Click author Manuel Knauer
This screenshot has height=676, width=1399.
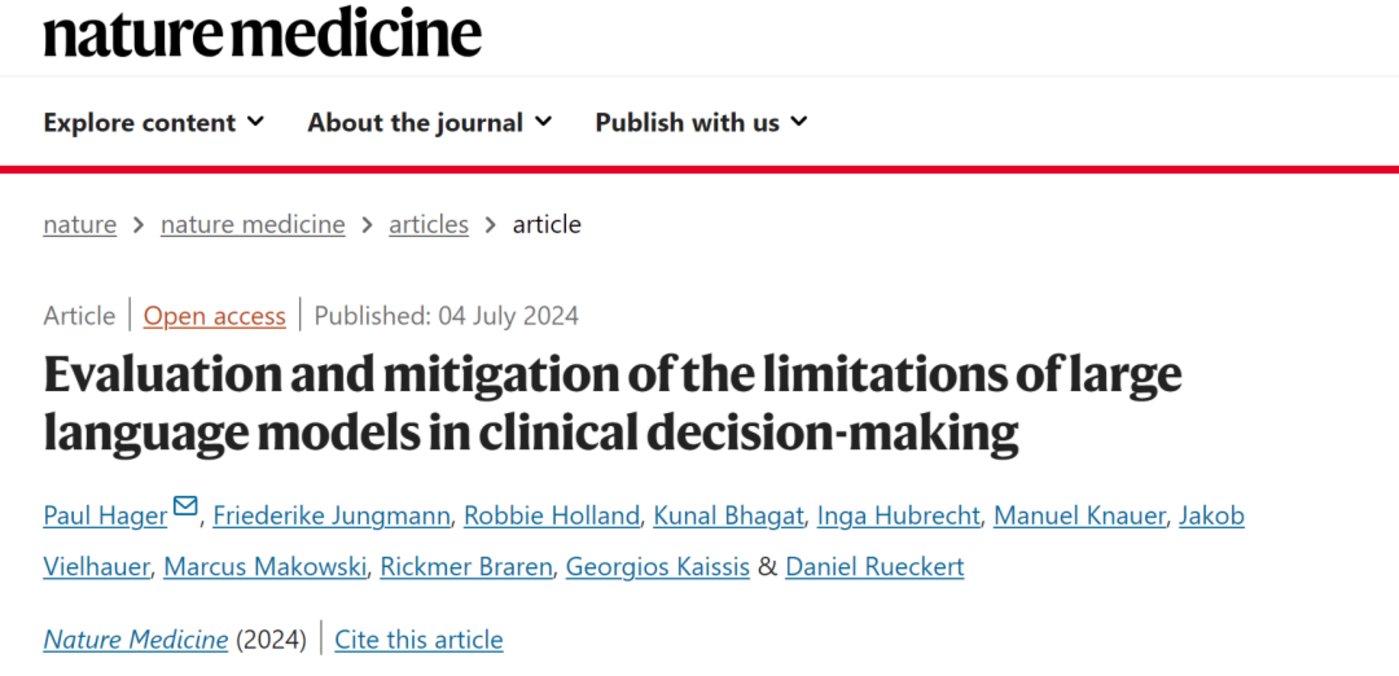1079,516
